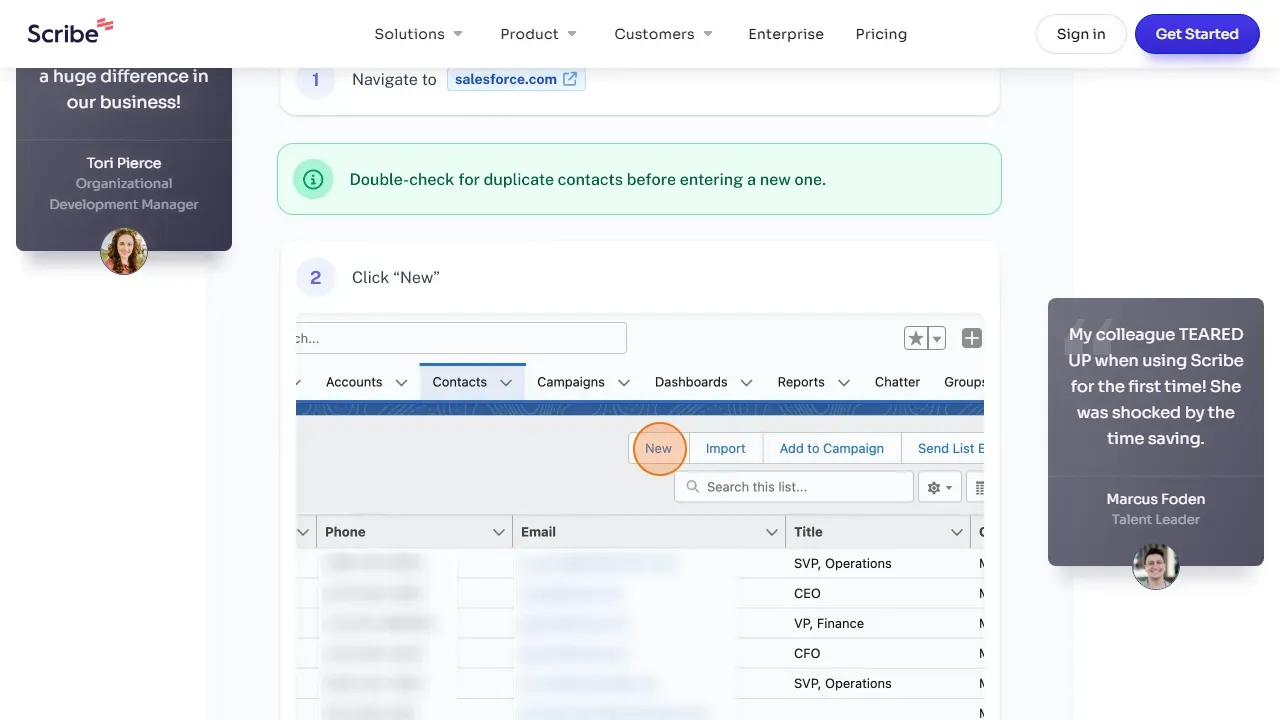
Task: Select the Dashboards tab
Action: [x=691, y=382]
